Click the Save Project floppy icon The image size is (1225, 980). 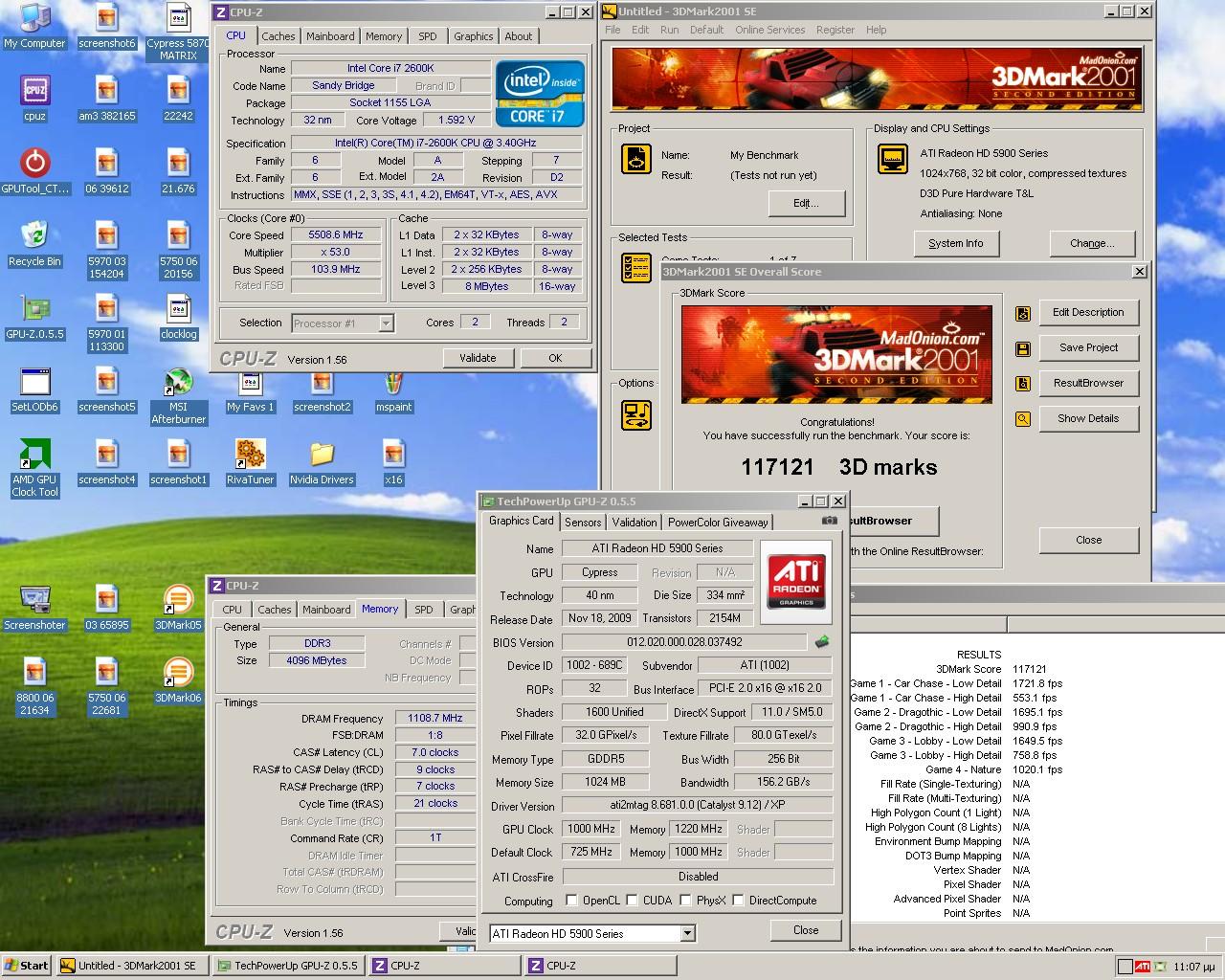click(1023, 347)
